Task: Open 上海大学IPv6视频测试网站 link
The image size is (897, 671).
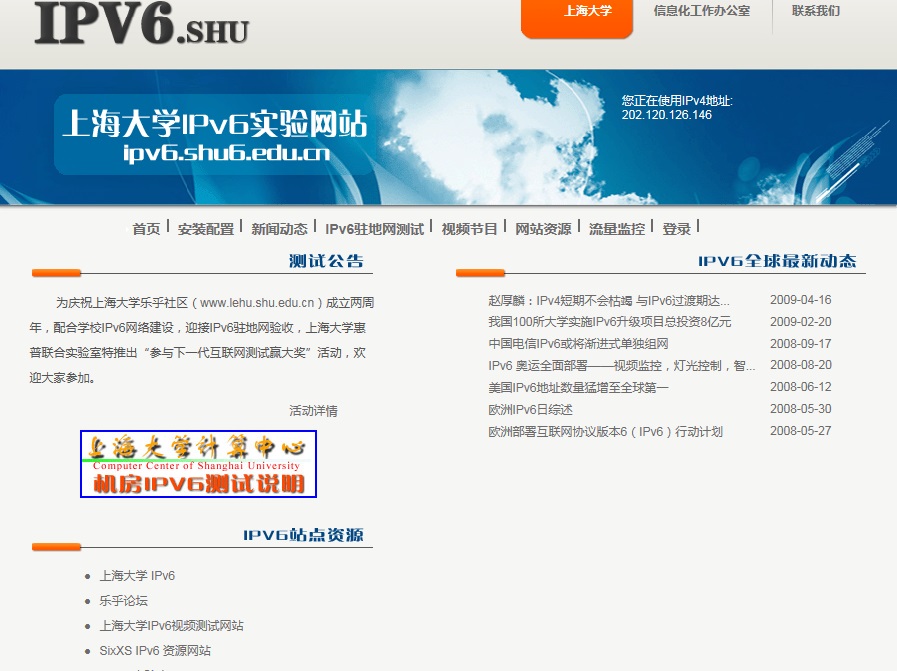Action: [172, 626]
